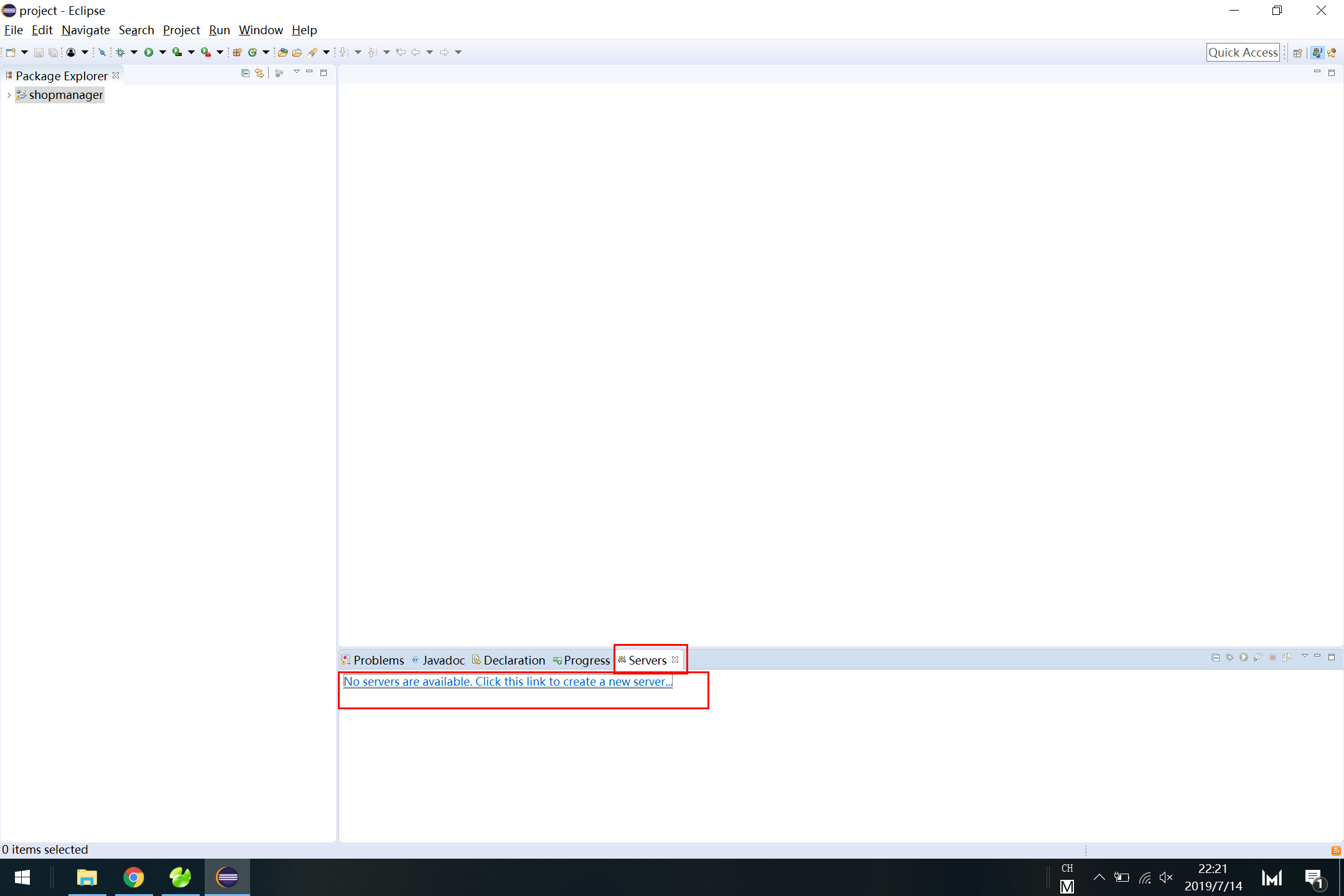Collapse All in Servers view toolbar
The height and width of the screenshot is (896, 1344).
tap(1216, 657)
